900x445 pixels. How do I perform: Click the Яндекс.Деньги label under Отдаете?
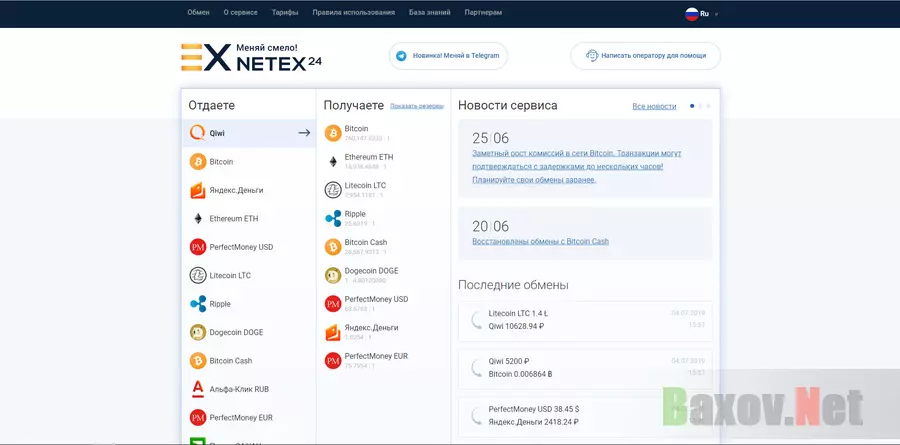(236, 190)
